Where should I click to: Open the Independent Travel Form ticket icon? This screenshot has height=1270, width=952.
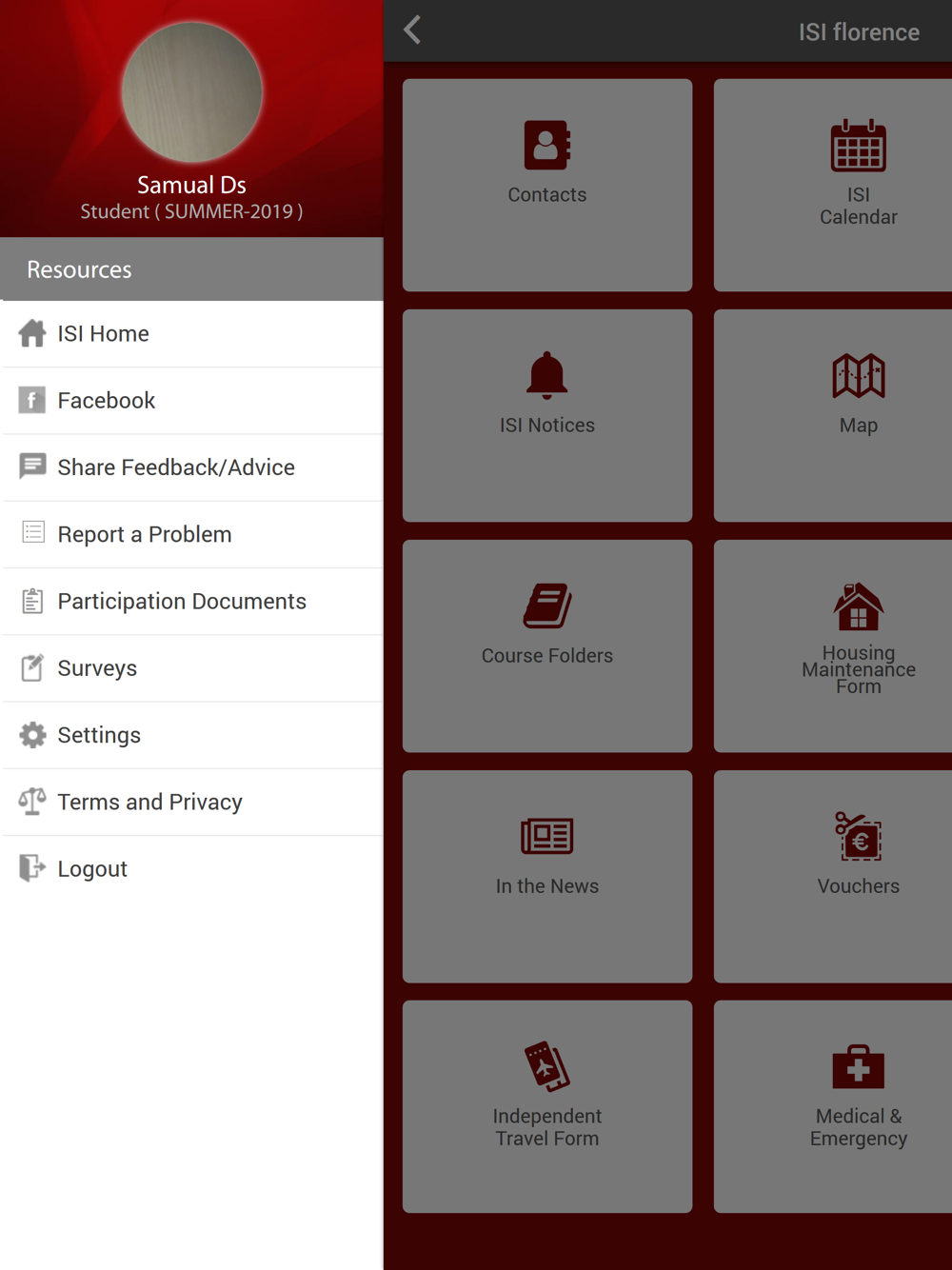pyautogui.click(x=547, y=1066)
